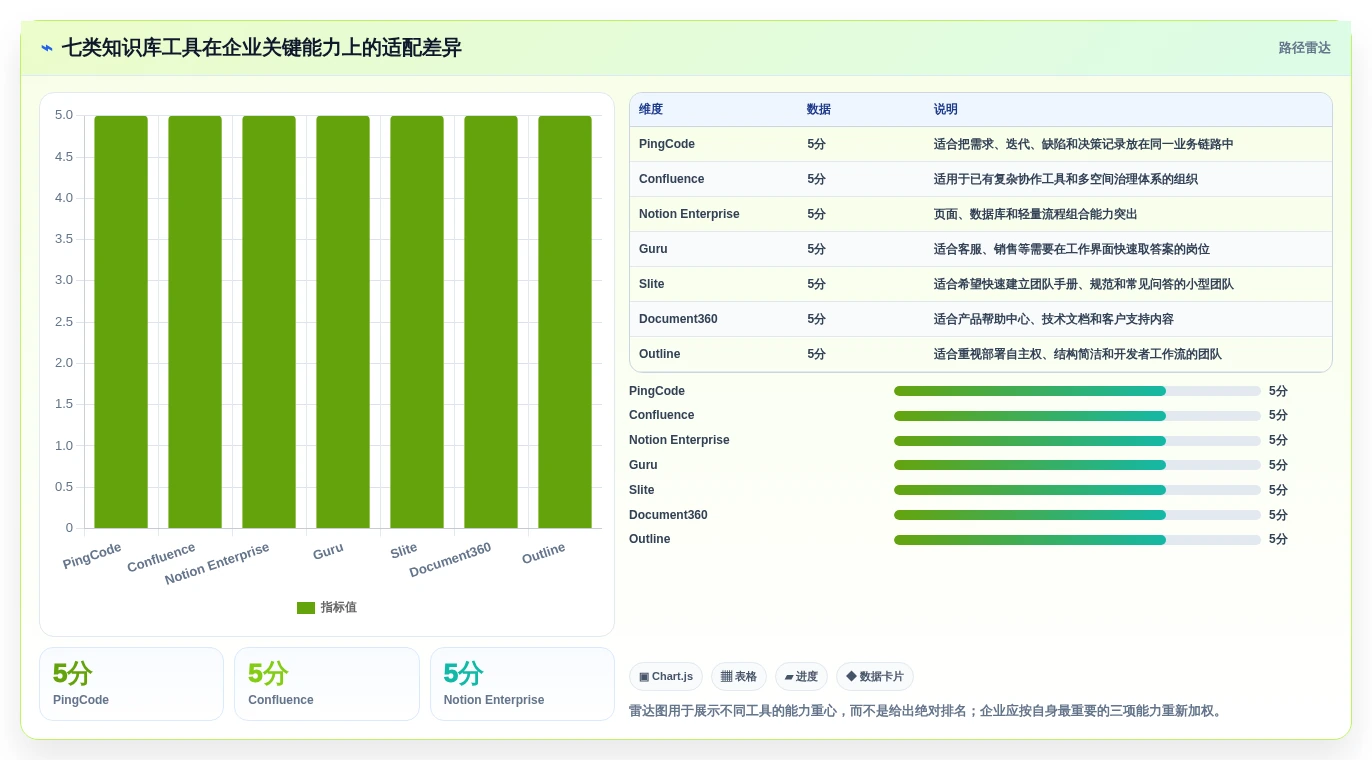This screenshot has width=1372, height=760.
Task: Click the Notion Enterprise progress bar
Action: point(1077,441)
